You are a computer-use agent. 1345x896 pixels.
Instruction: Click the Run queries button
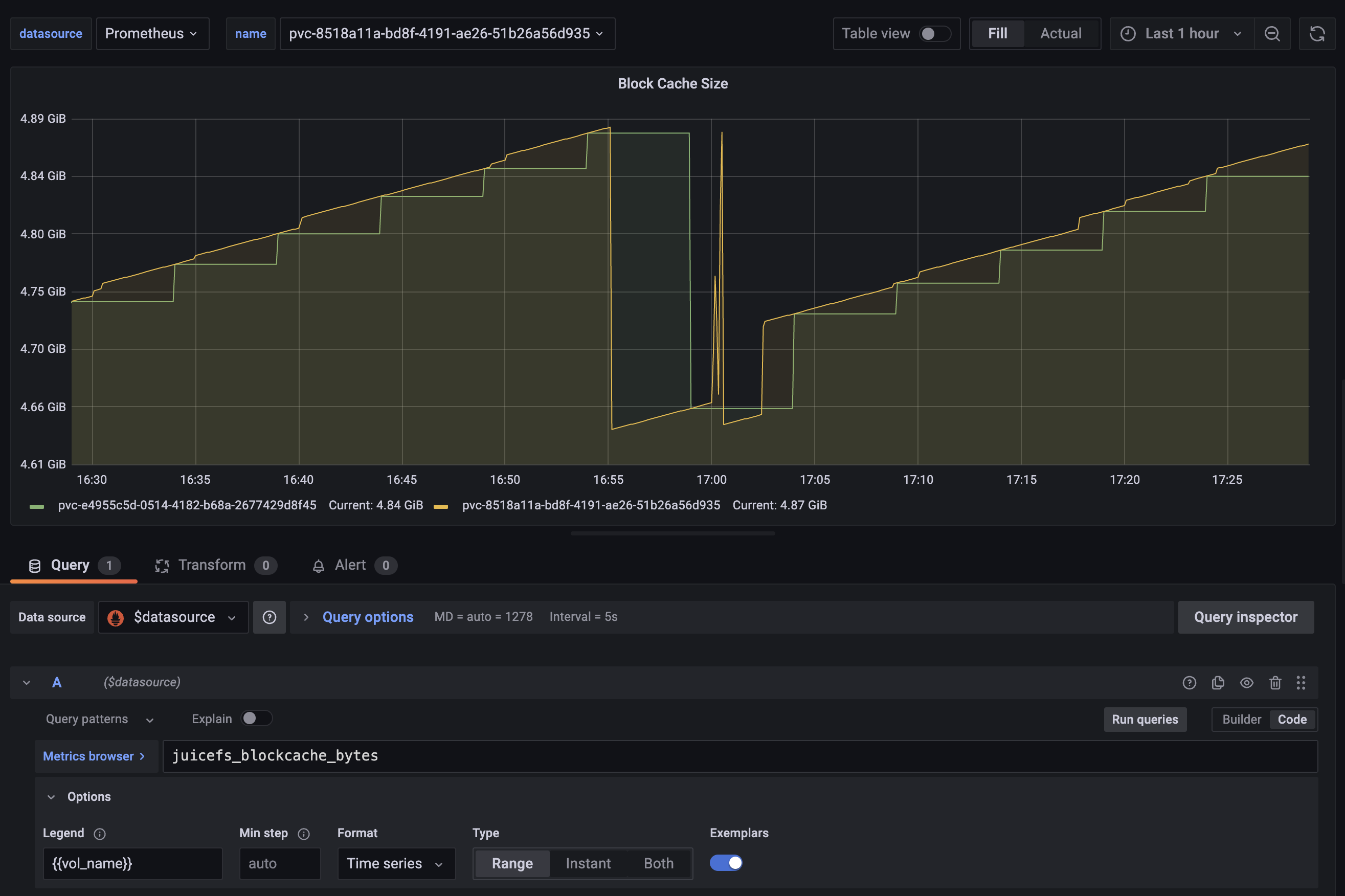1145,719
